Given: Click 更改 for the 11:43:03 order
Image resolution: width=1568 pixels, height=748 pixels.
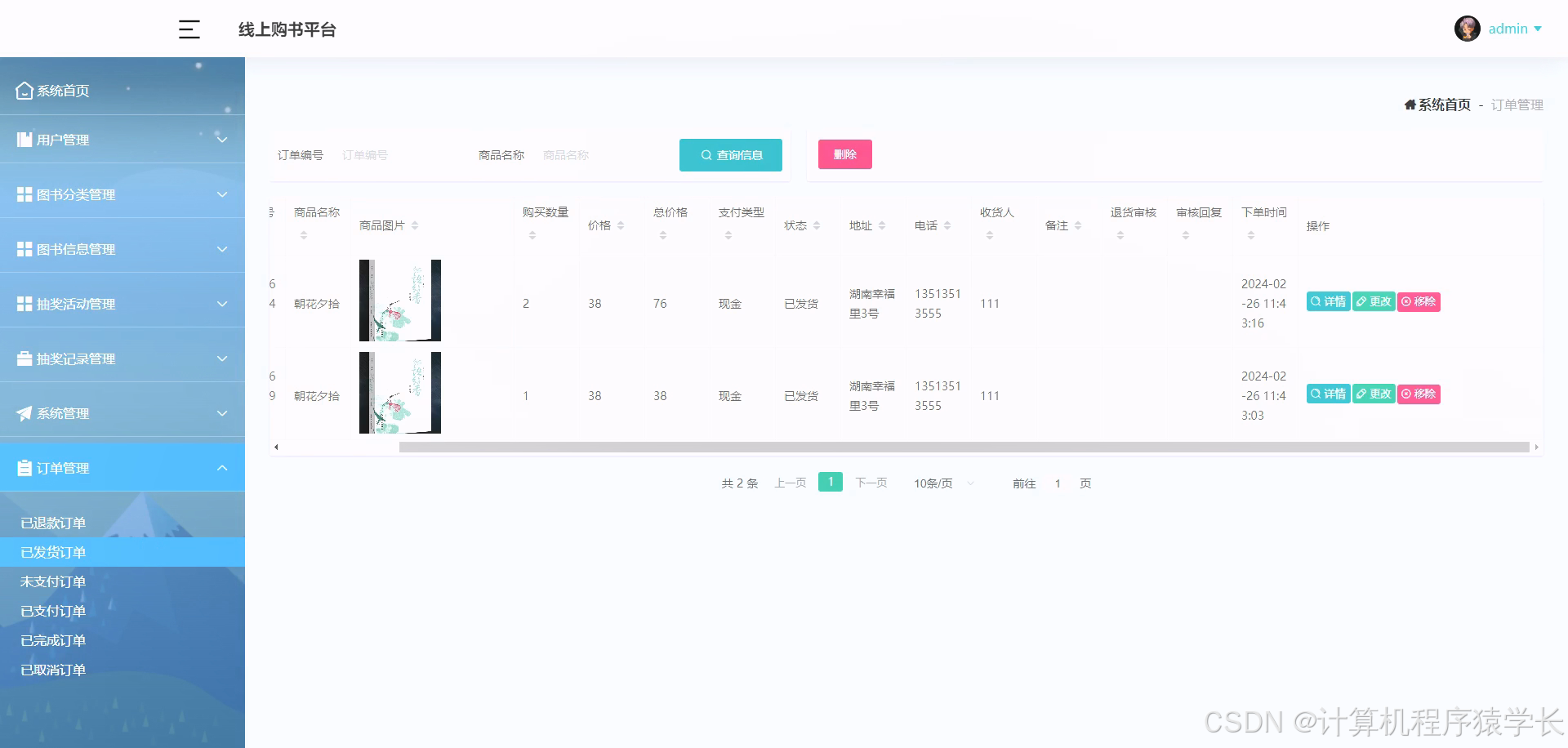Looking at the screenshot, I should (1374, 394).
